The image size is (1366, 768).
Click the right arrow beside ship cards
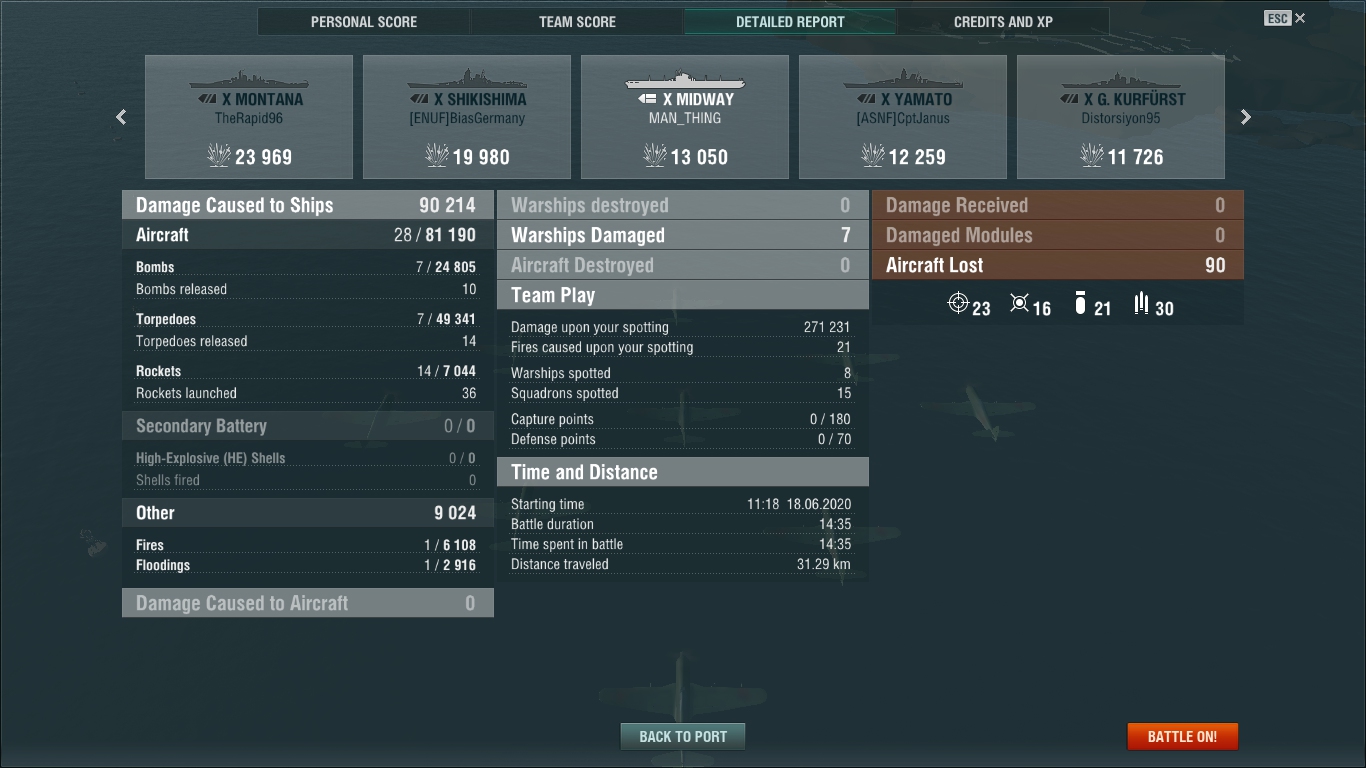1245,117
